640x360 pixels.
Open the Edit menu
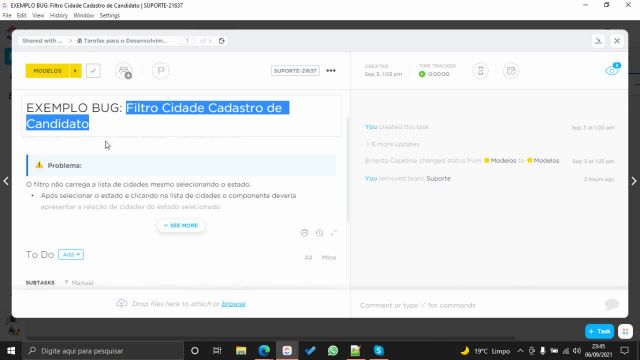[x=21, y=16]
